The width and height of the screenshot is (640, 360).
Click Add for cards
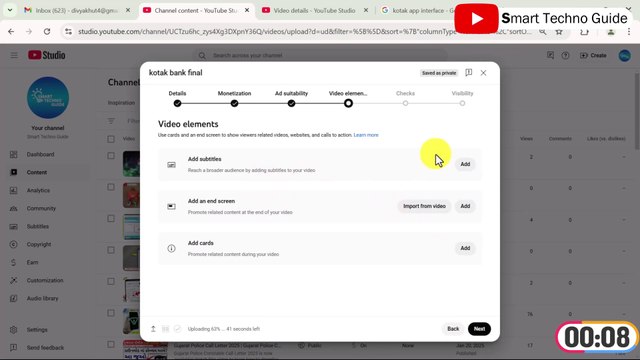[x=465, y=248]
